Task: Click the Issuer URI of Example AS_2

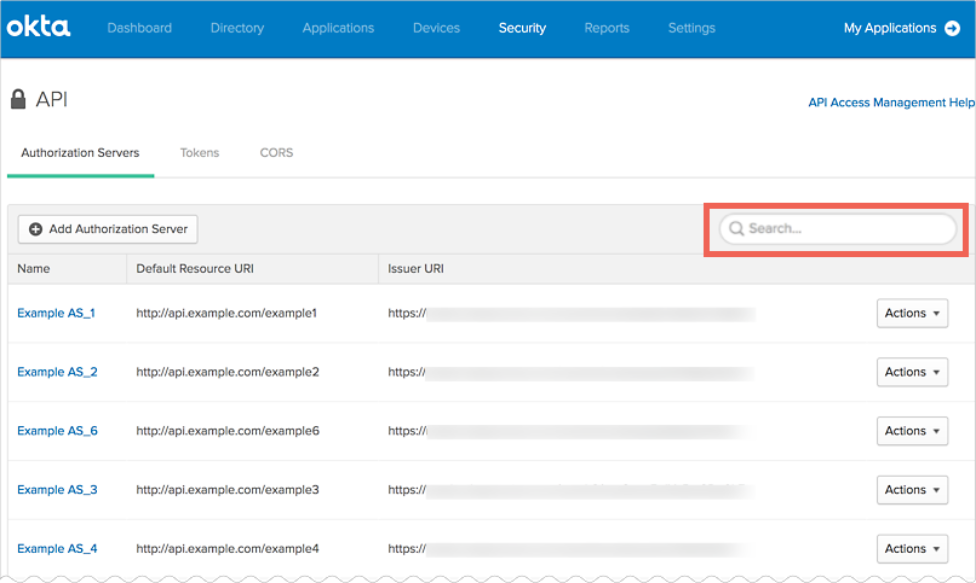Action: pyautogui.click(x=571, y=373)
